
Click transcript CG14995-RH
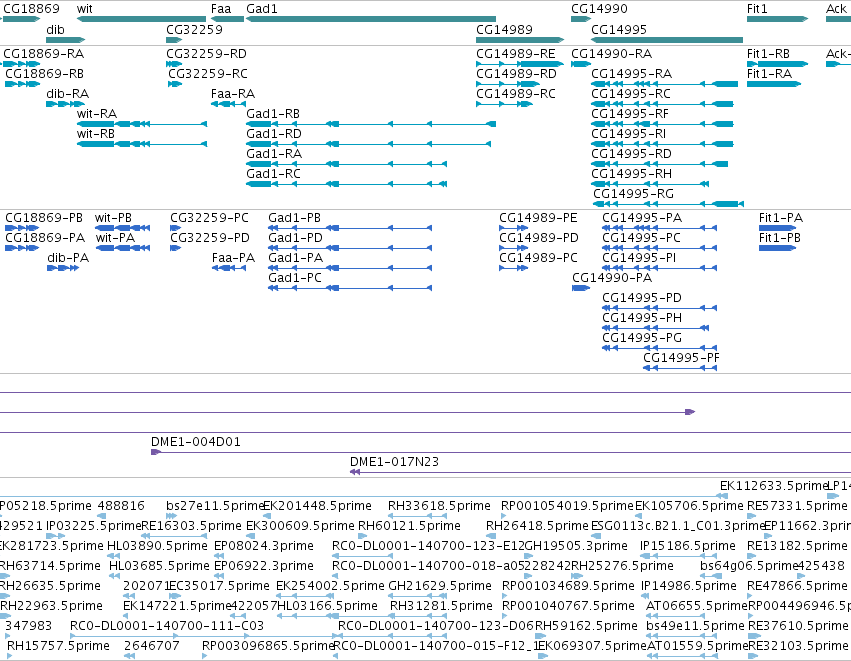tap(650, 185)
